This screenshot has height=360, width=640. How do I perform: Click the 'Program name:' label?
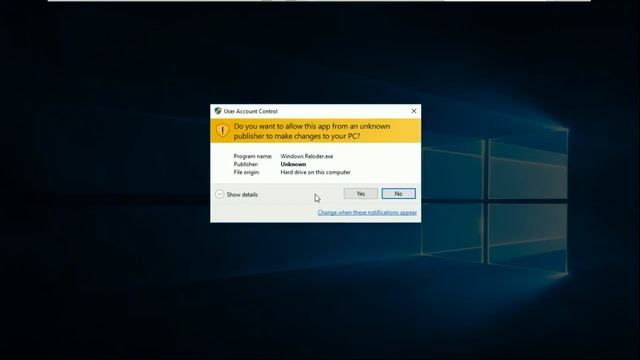pyautogui.click(x=253, y=156)
